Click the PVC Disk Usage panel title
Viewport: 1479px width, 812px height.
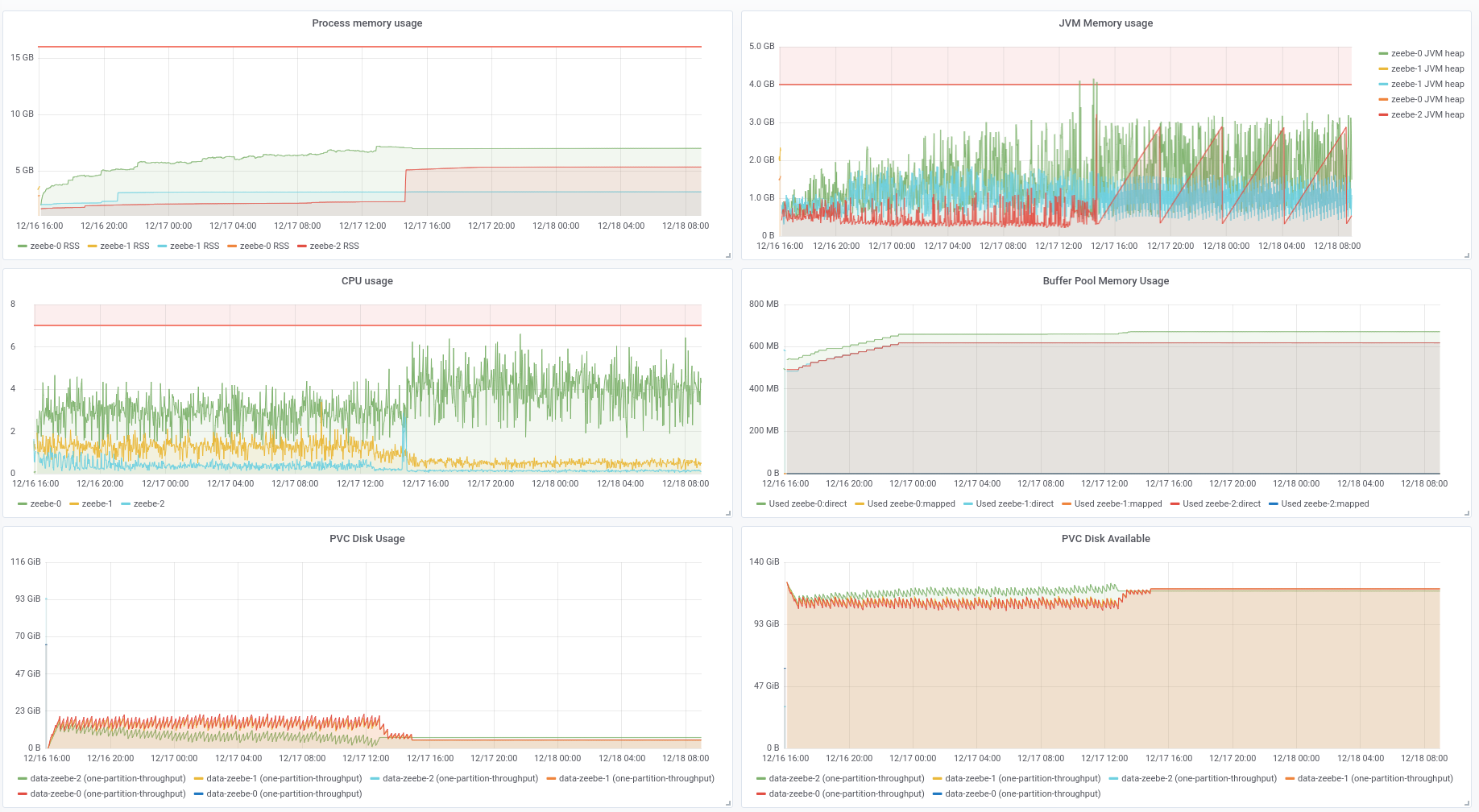coord(367,539)
